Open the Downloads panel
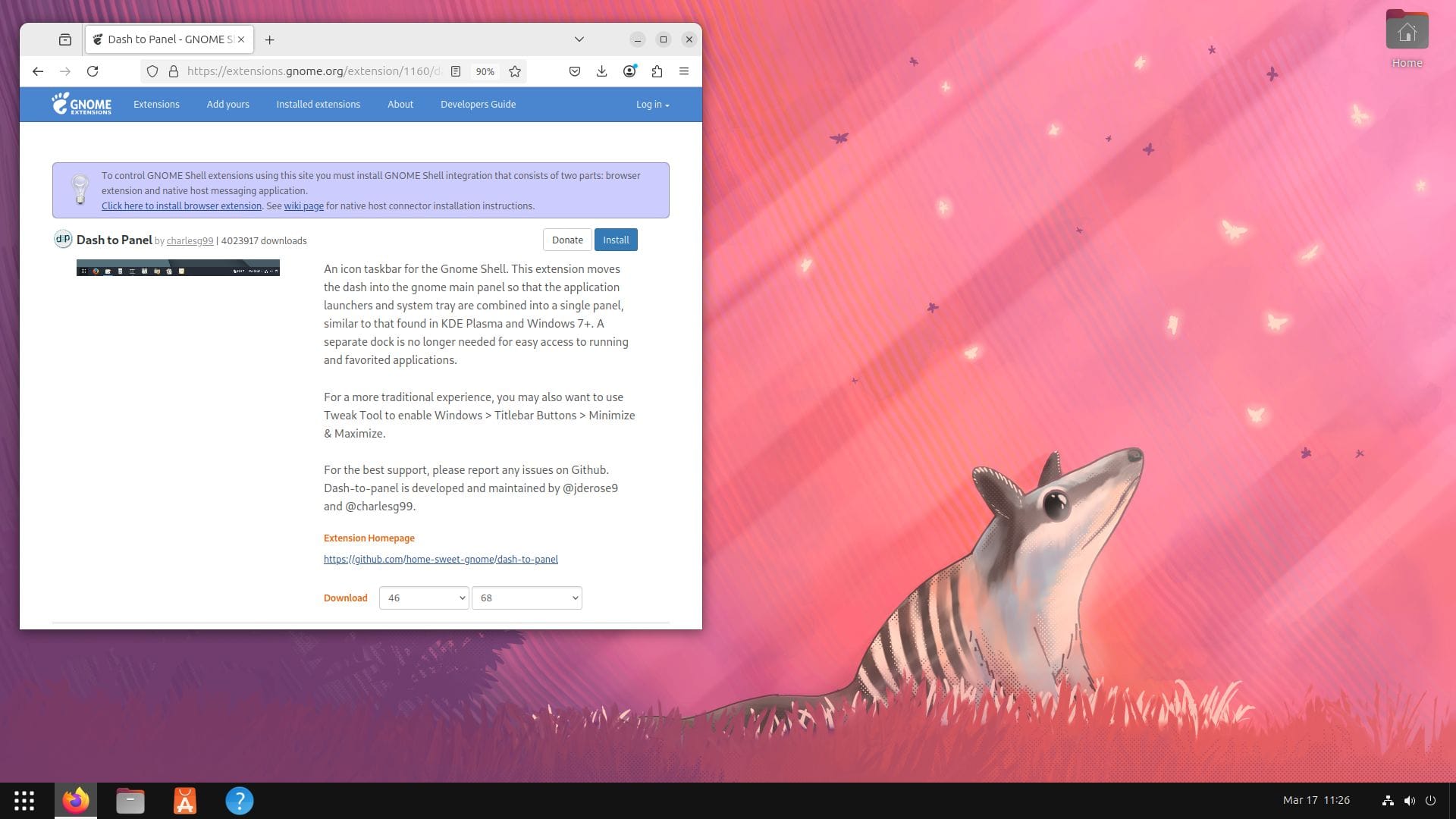 pos(601,71)
